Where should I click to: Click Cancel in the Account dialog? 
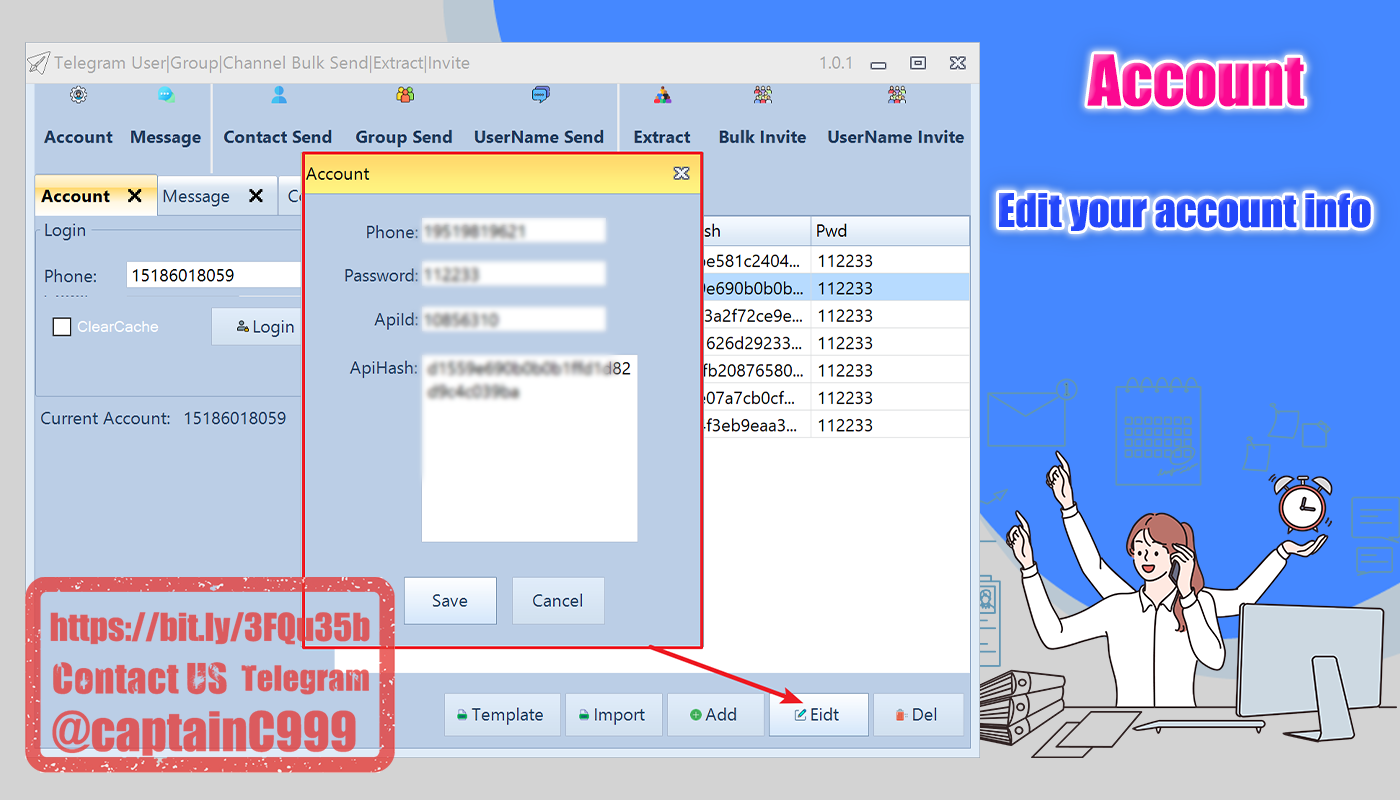[558, 601]
